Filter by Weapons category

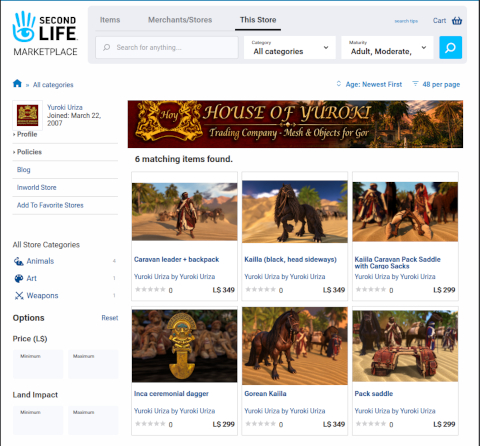pyautogui.click(x=42, y=296)
